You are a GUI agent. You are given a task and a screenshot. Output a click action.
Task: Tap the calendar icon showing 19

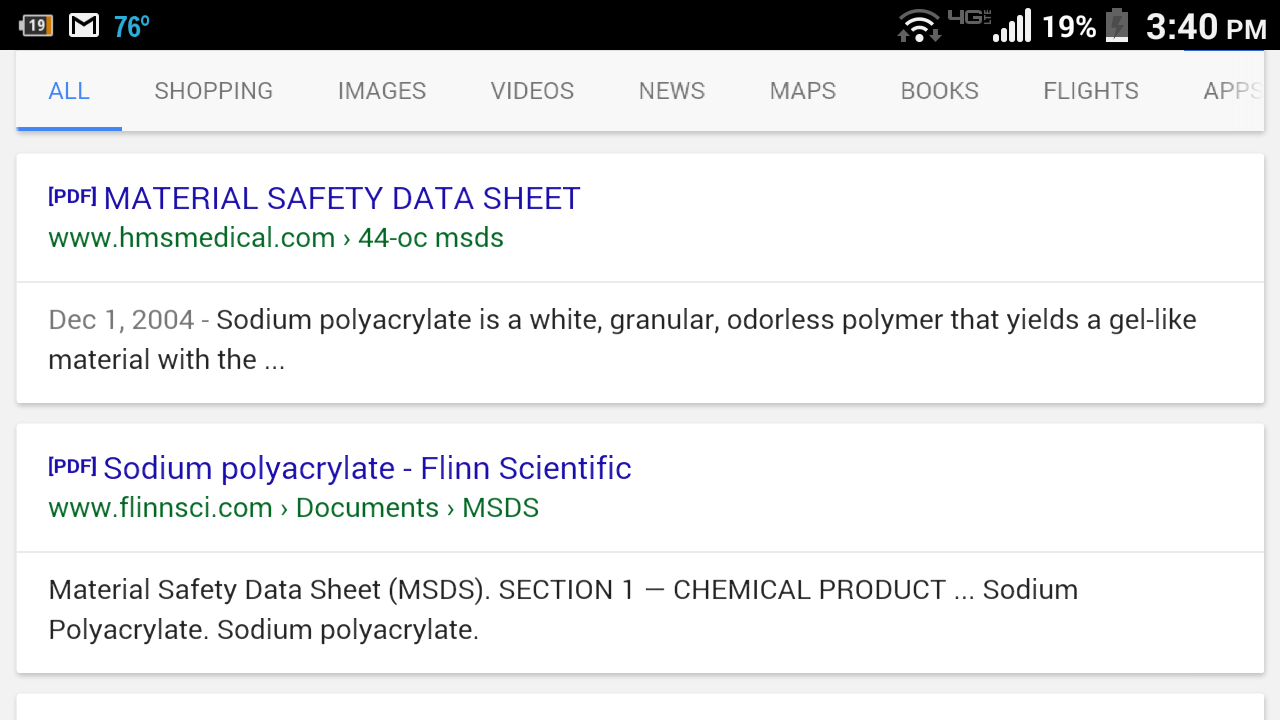coord(36,25)
